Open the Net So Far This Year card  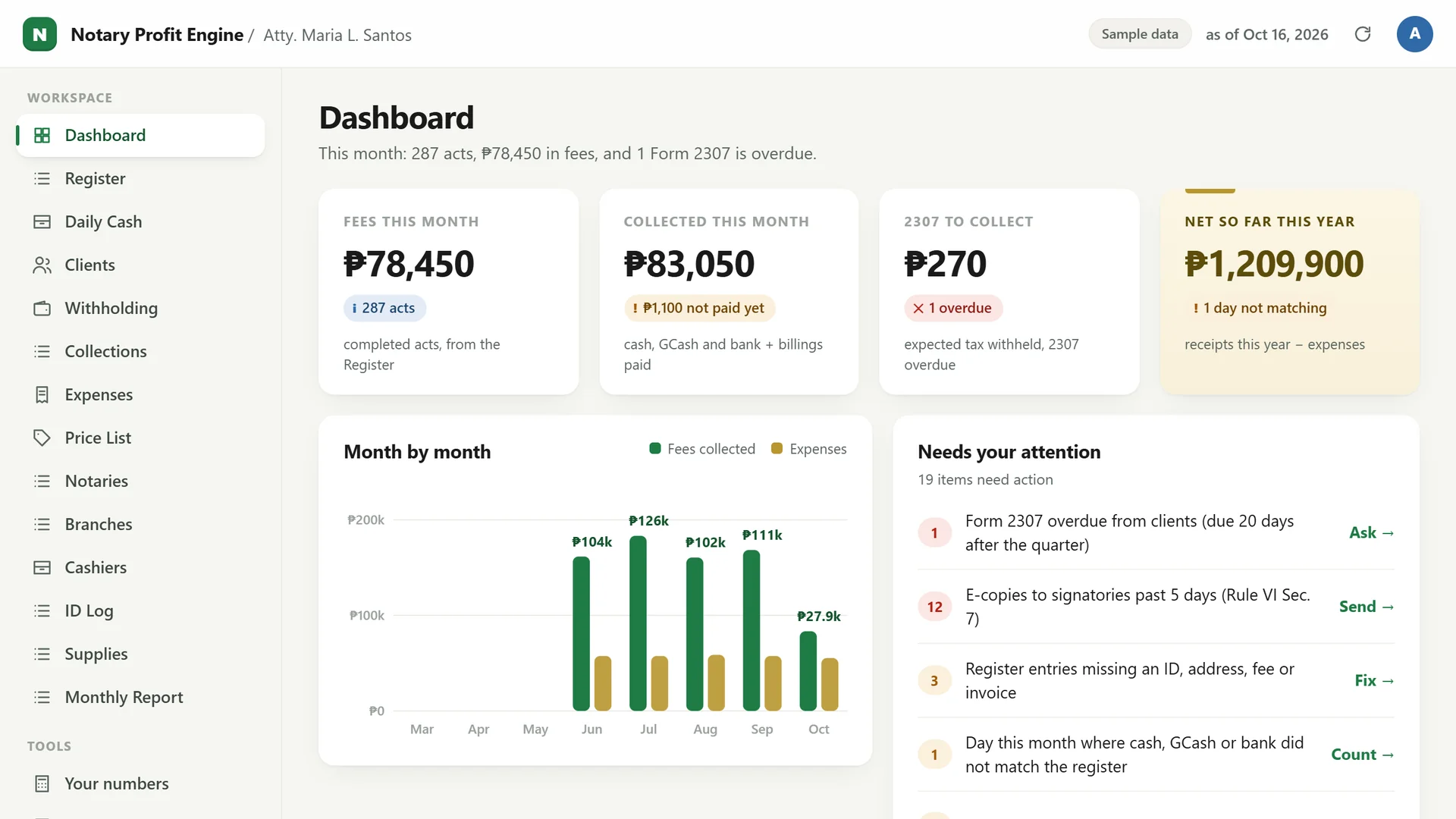1290,292
